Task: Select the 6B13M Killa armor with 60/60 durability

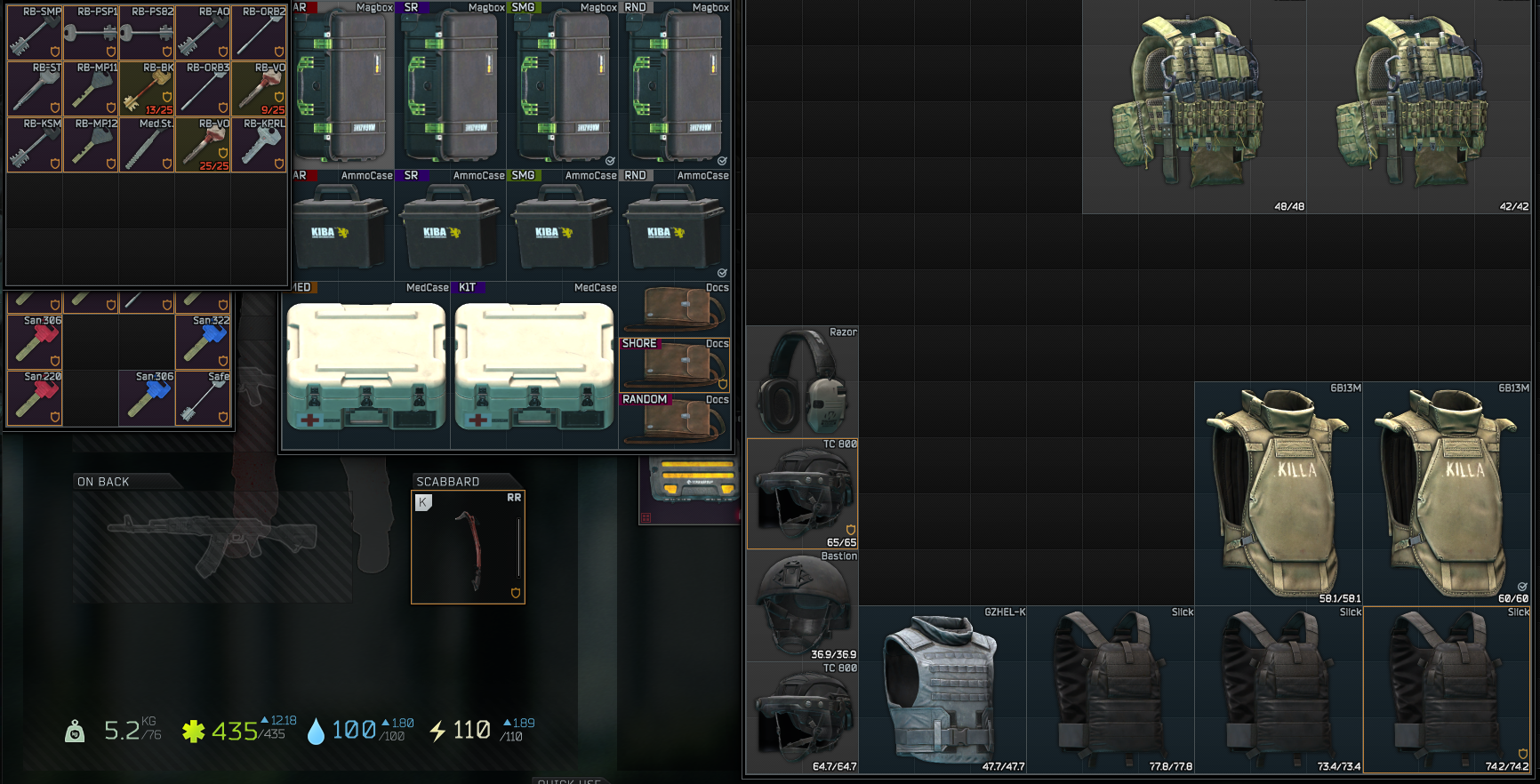Action: click(x=1447, y=494)
